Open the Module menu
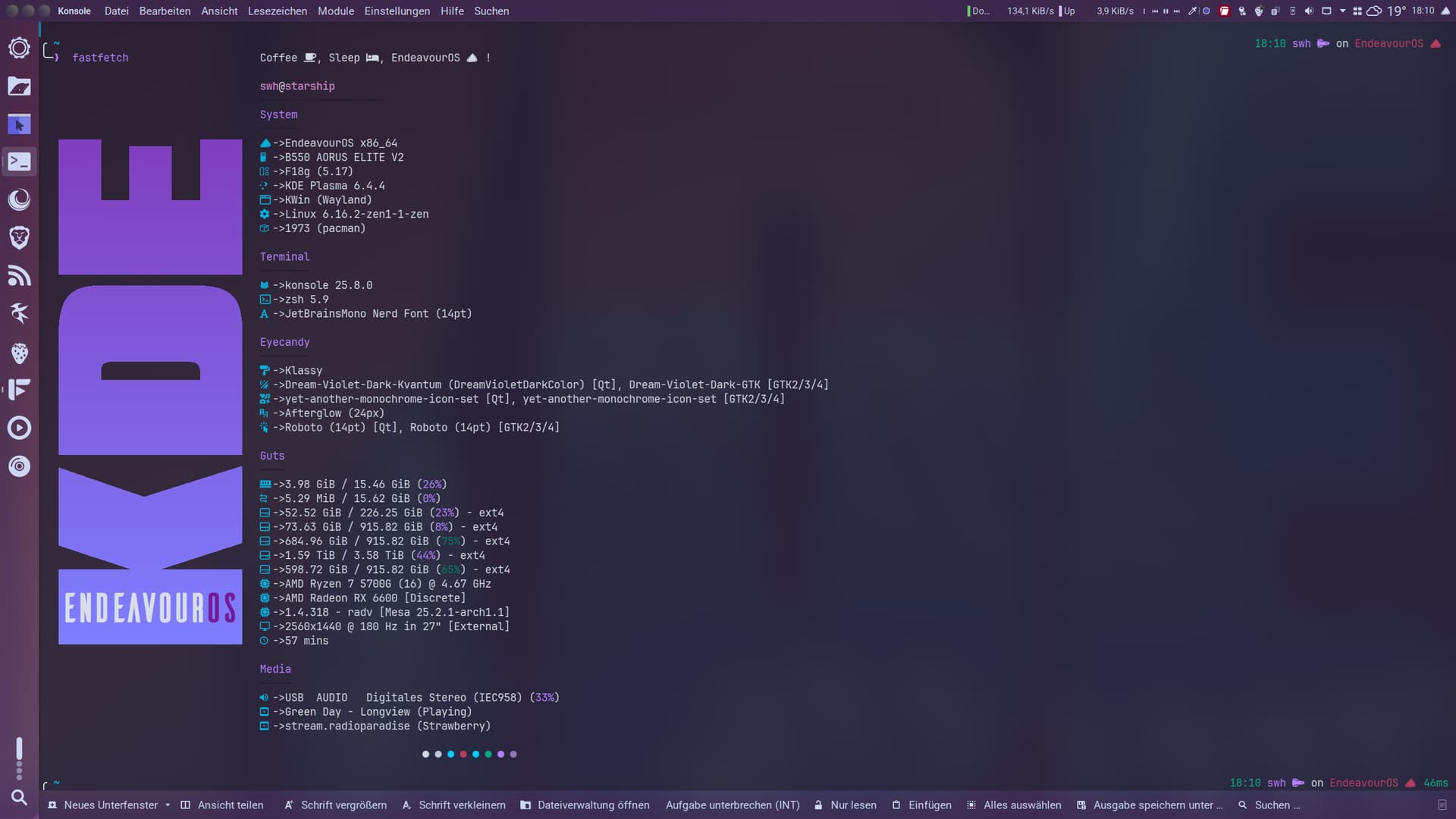 pos(336,11)
